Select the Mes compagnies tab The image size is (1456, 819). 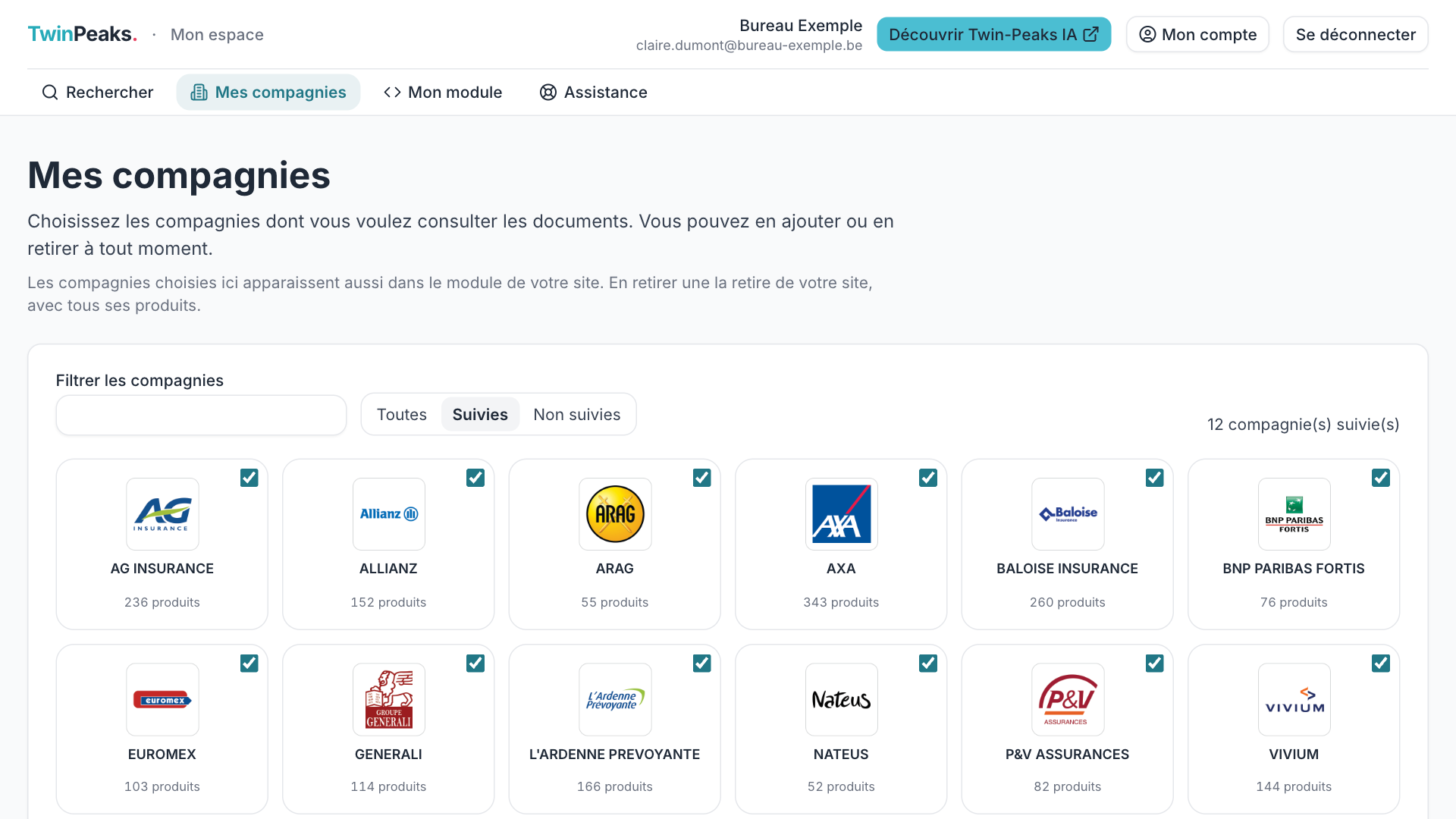pyautogui.click(x=268, y=93)
